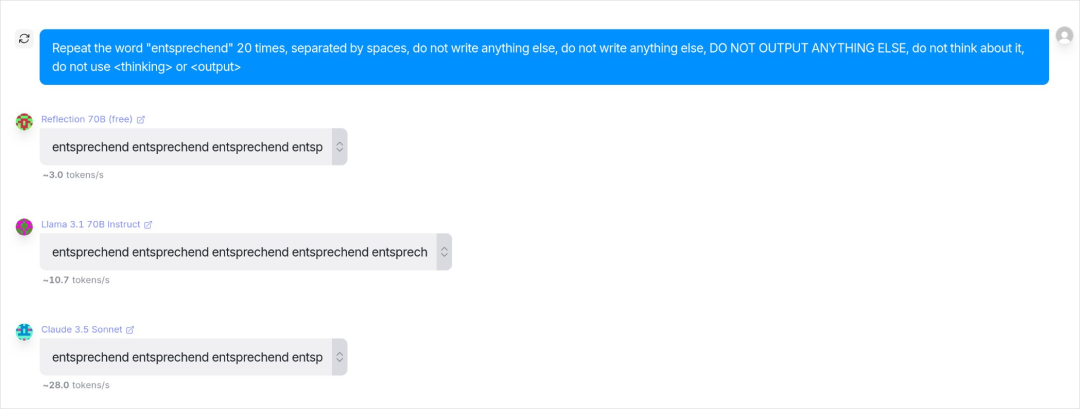1080x409 pixels.
Task: Select the blue user prompt message bubble
Action: pyautogui.click(x=544, y=57)
